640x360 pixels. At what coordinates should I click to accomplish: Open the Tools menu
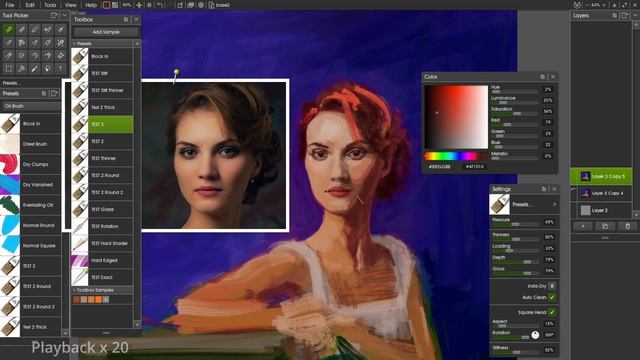click(50, 5)
